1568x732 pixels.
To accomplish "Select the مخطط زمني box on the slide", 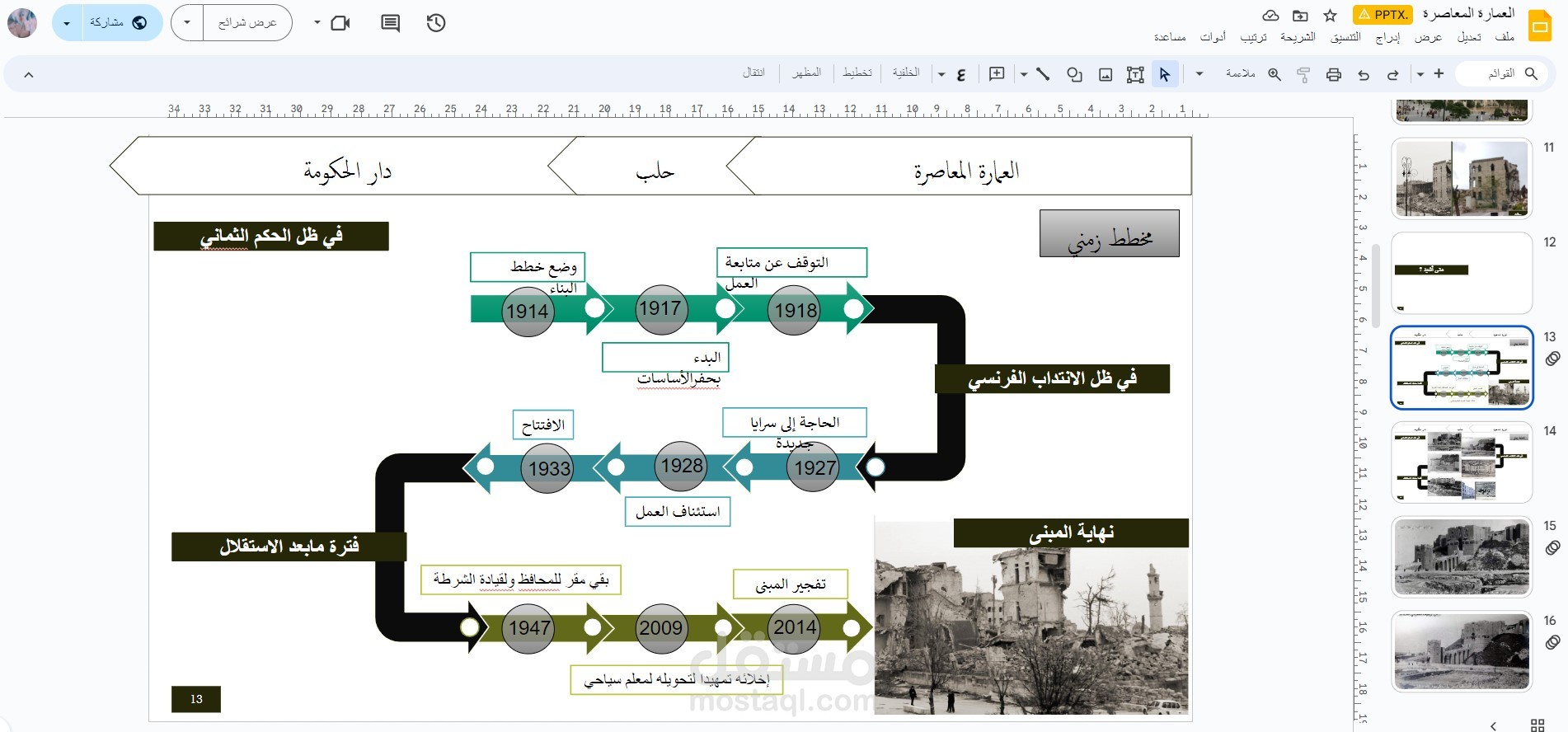I will tap(1110, 233).
